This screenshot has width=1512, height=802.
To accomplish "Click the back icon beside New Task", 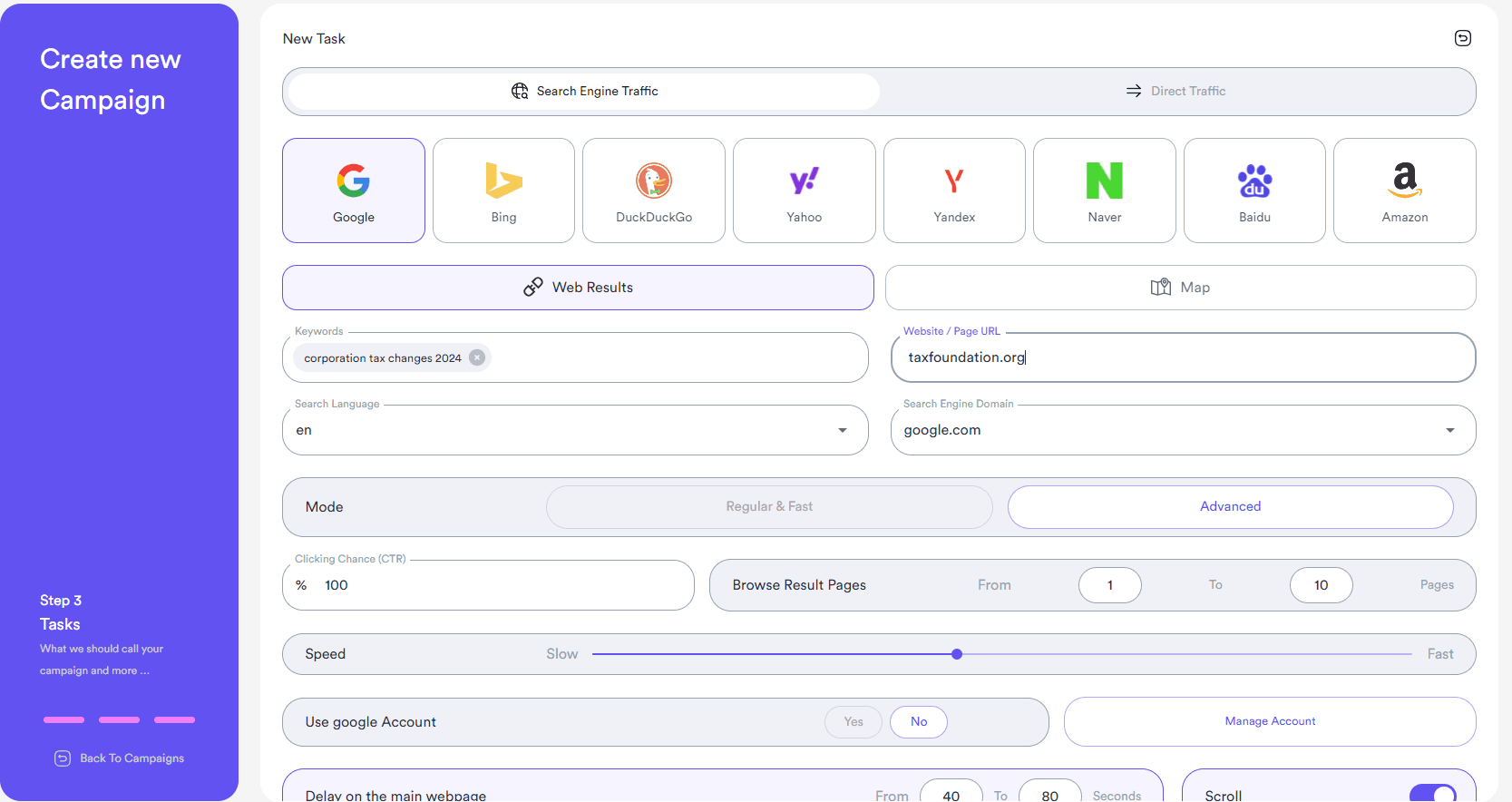I will click(1463, 38).
